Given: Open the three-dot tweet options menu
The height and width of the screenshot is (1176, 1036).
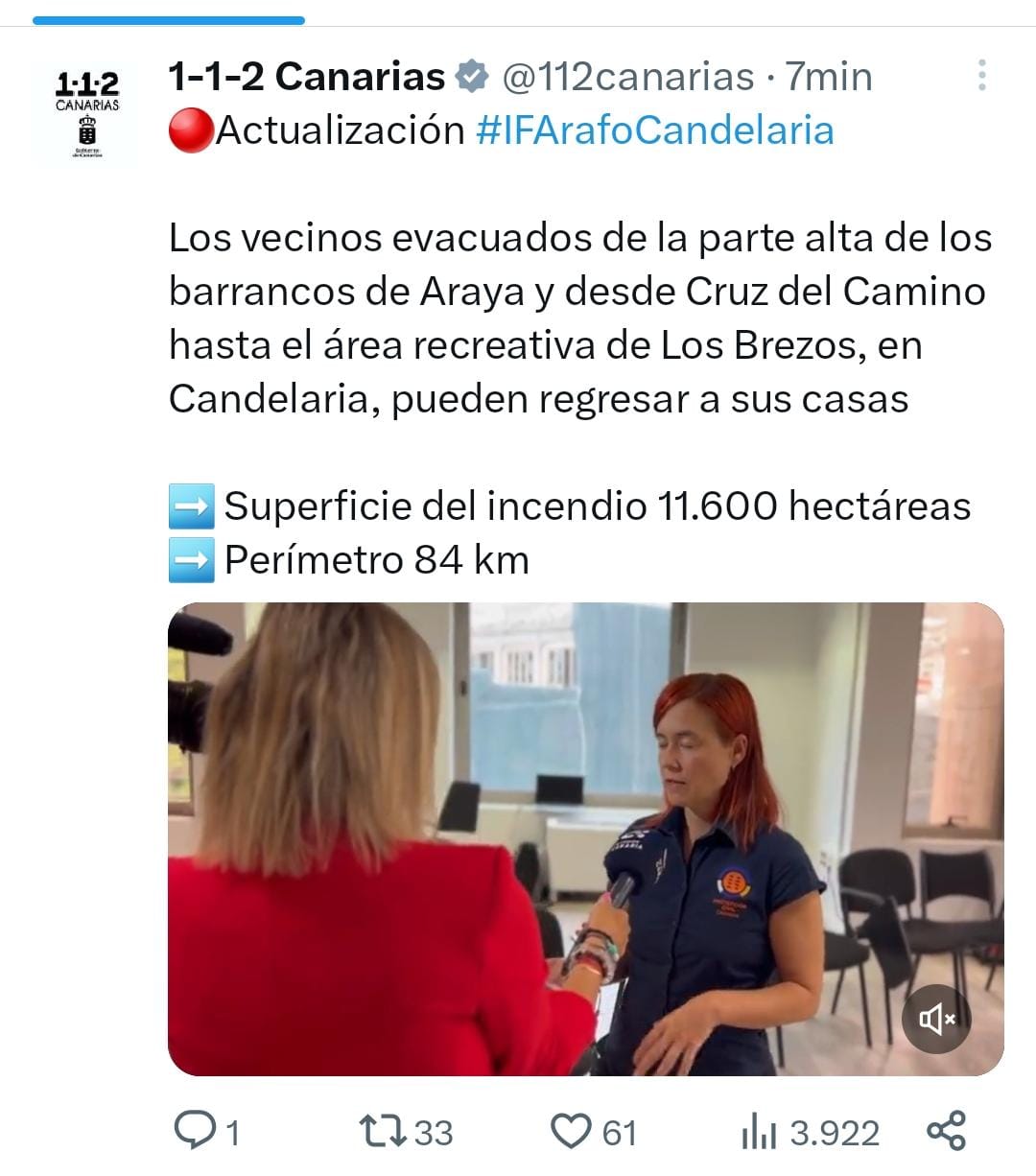Looking at the screenshot, I should tap(981, 76).
